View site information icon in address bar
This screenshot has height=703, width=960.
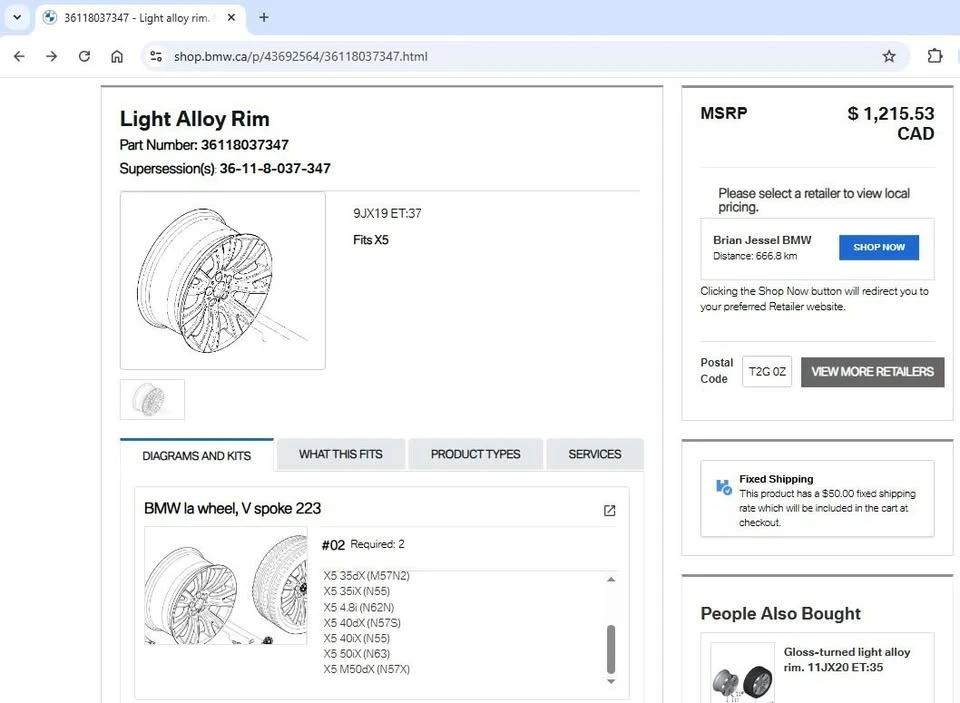[x=156, y=56]
